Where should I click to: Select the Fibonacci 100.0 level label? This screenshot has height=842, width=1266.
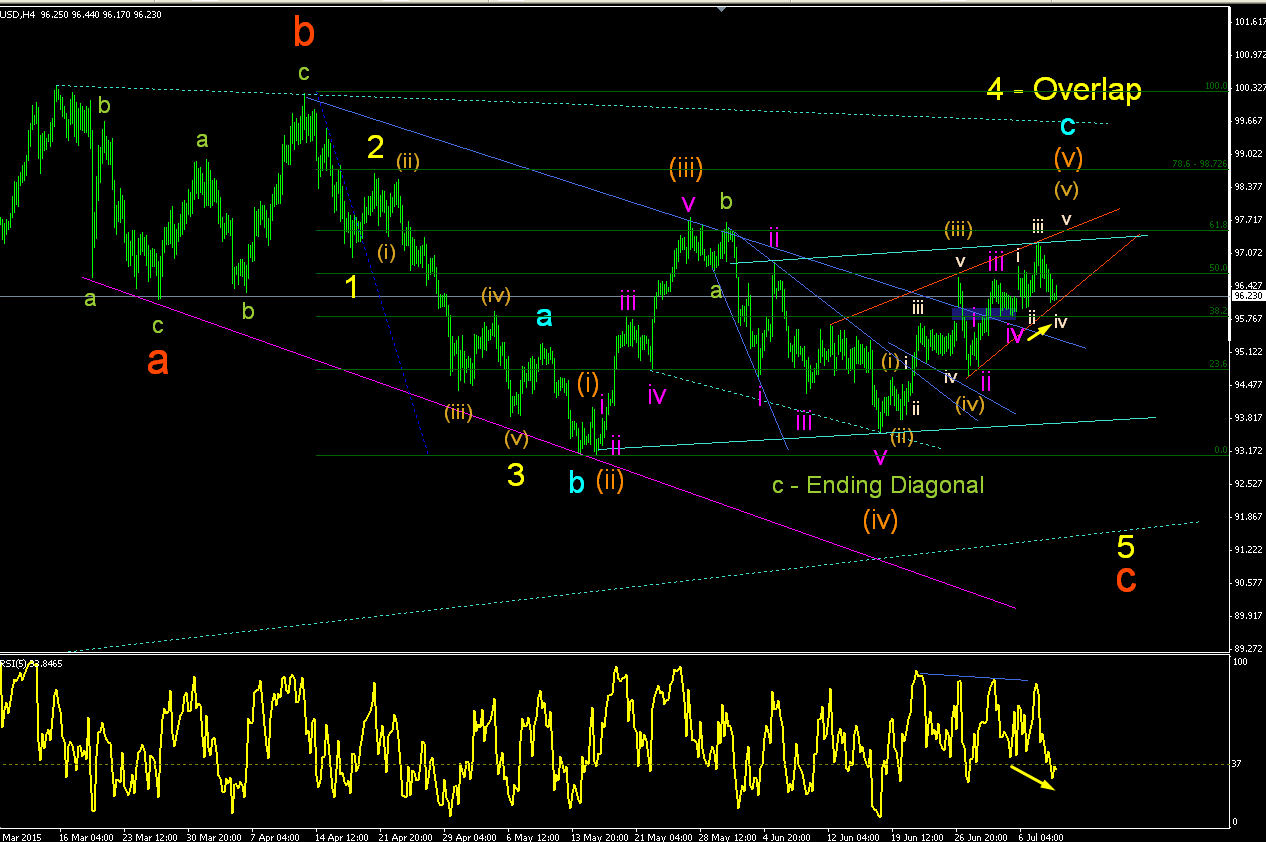[1217, 86]
